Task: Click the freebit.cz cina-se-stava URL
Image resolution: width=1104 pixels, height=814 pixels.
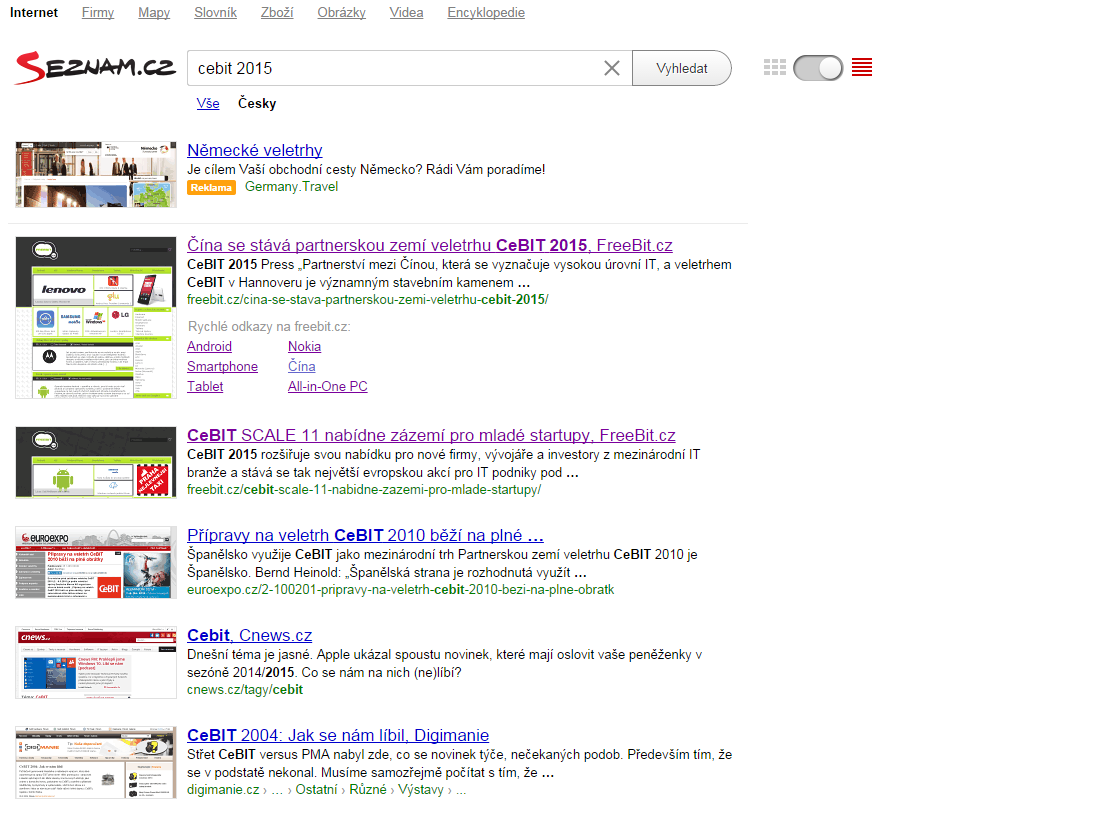Action: [368, 299]
